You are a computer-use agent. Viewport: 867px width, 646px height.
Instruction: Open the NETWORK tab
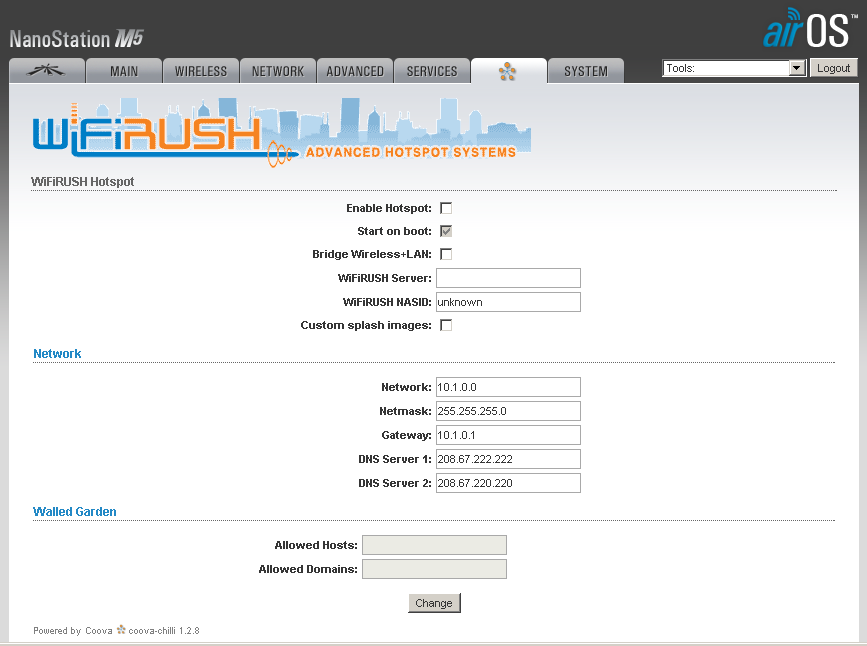pos(278,71)
